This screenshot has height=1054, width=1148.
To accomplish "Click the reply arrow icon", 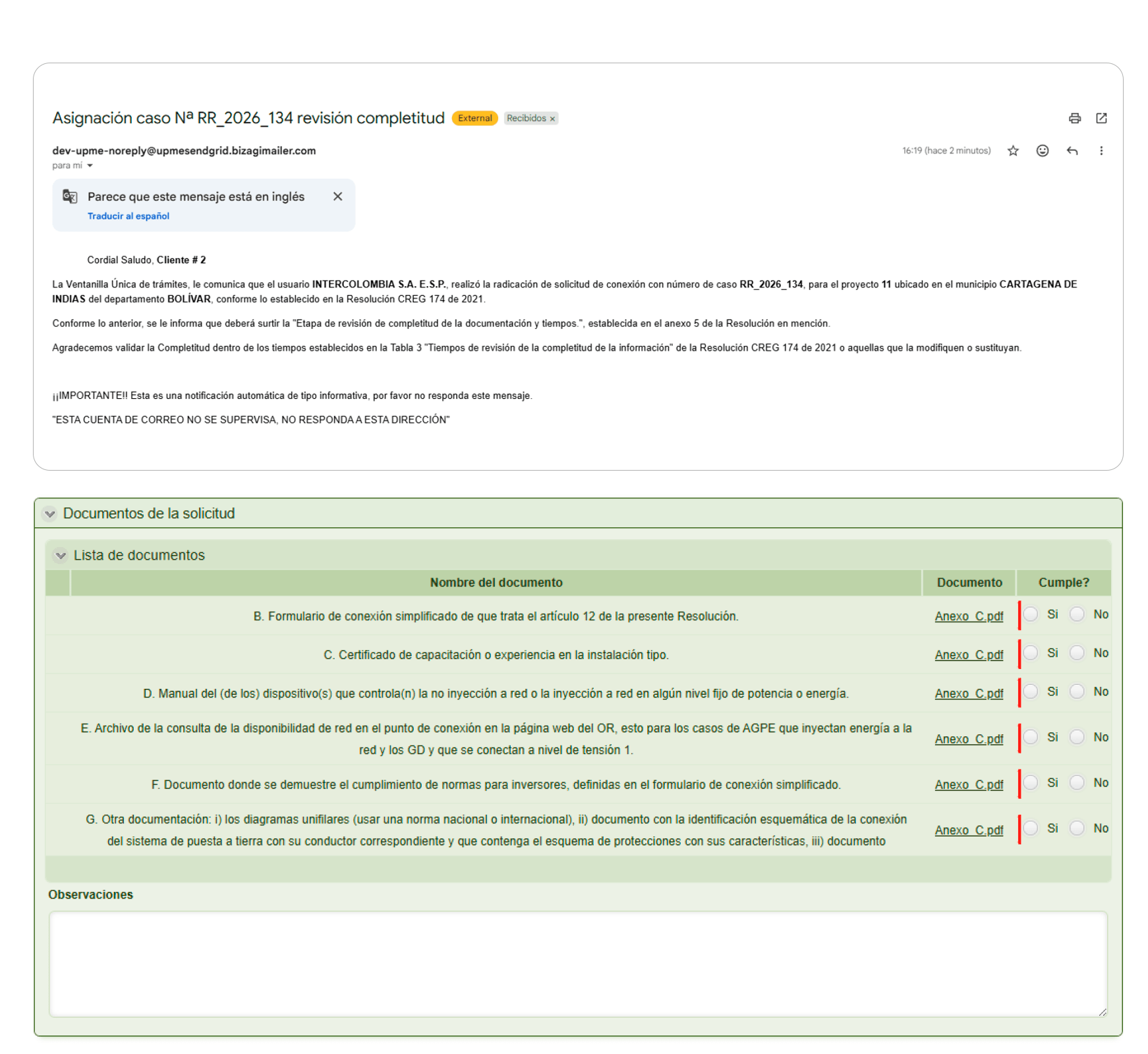I will pos(1072,151).
